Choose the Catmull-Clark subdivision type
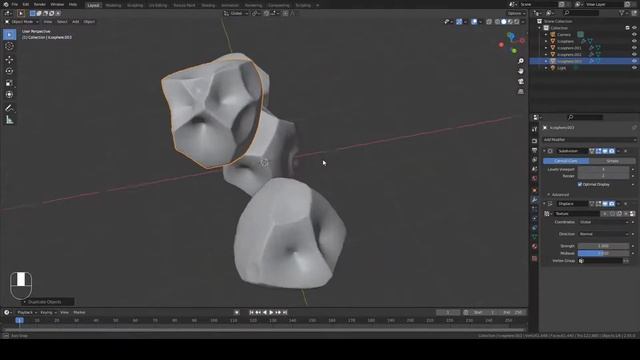The width and height of the screenshot is (640, 360). coord(566,161)
